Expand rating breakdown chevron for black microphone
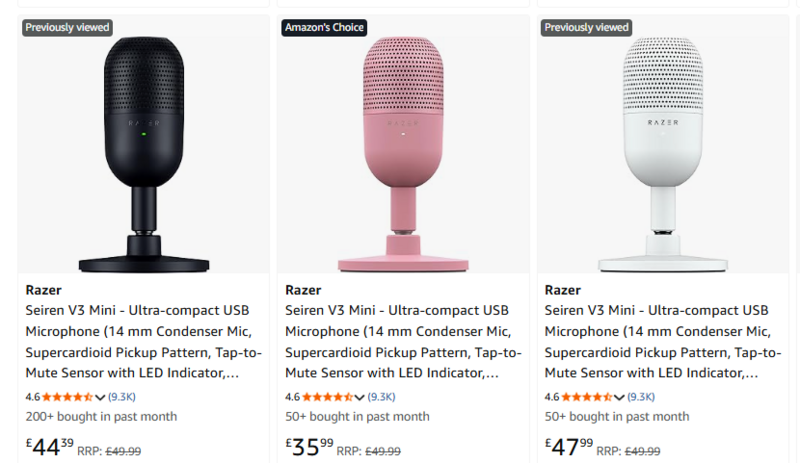800x463 pixels. pos(100,397)
